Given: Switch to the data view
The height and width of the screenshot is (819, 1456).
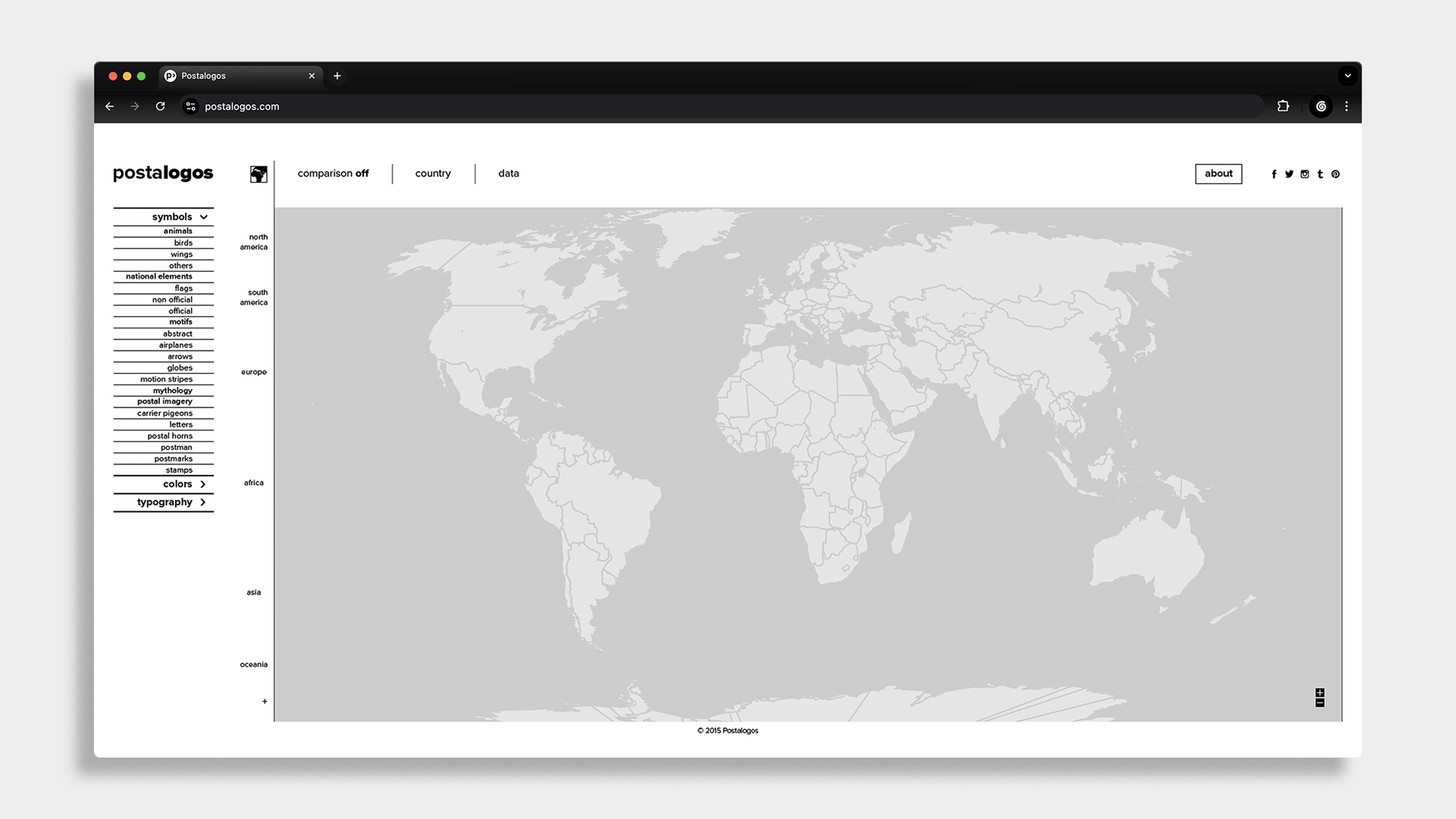Looking at the screenshot, I should coord(509,174).
